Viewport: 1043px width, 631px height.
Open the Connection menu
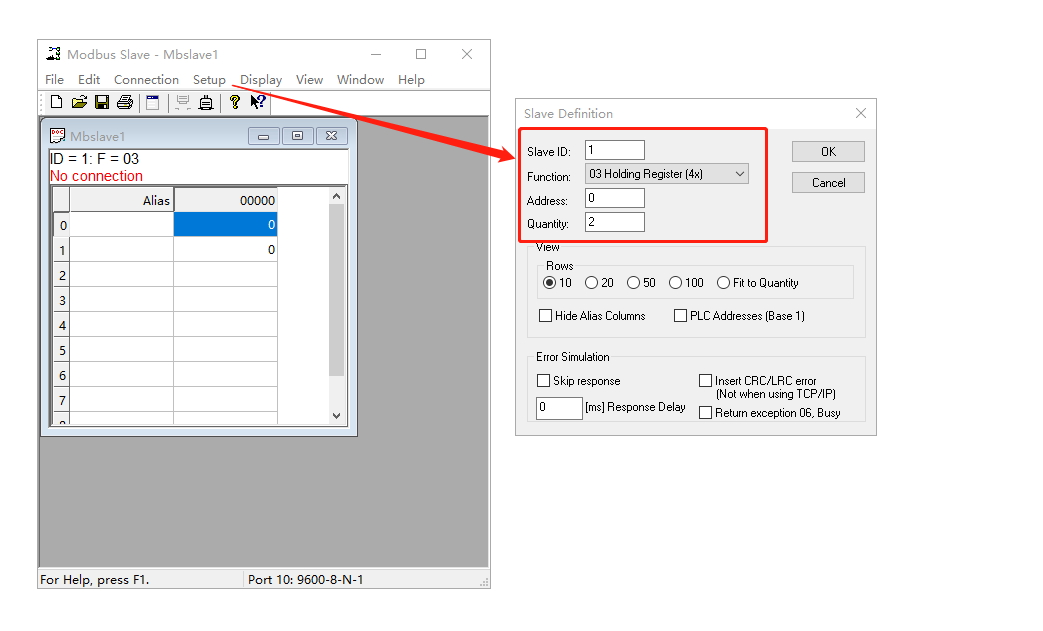pos(146,80)
